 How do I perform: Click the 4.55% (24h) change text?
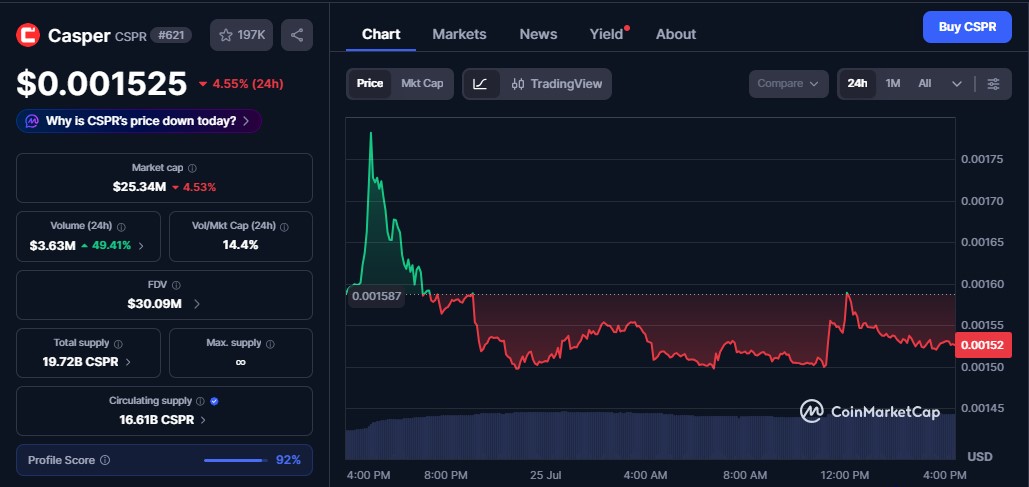(247, 84)
